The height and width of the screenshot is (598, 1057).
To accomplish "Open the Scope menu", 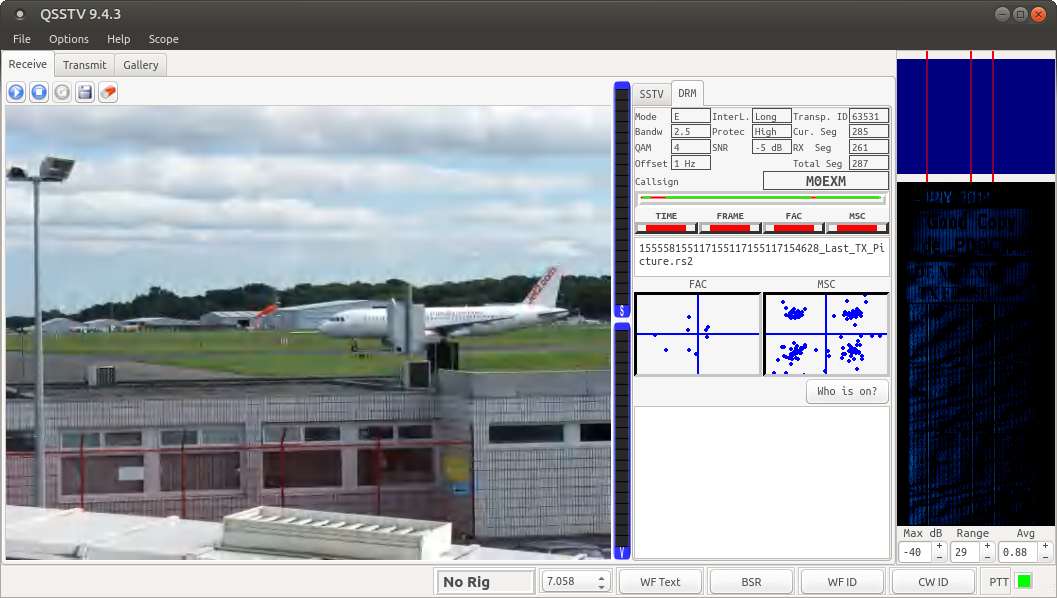I will point(163,39).
